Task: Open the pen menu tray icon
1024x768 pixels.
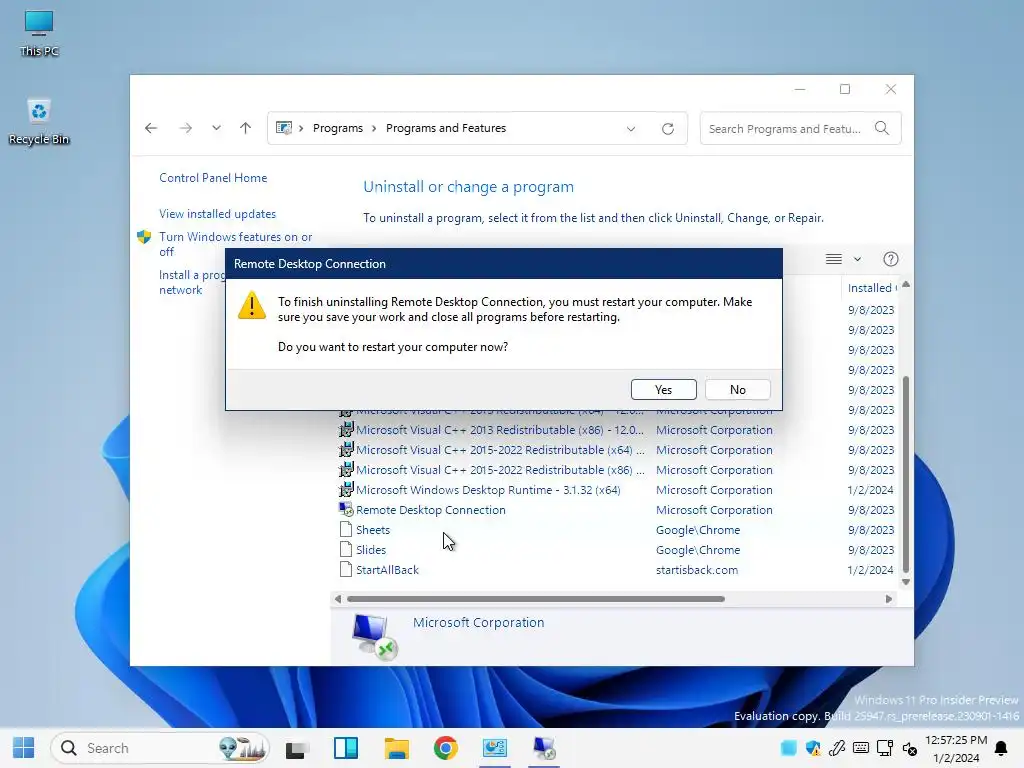Action: click(x=837, y=748)
